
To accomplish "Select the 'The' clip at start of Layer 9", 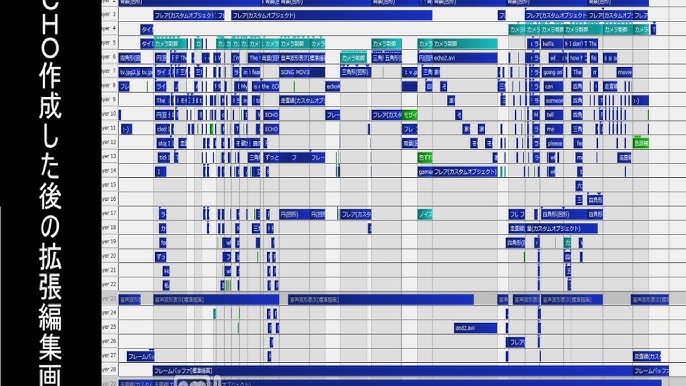I will coord(162,101).
